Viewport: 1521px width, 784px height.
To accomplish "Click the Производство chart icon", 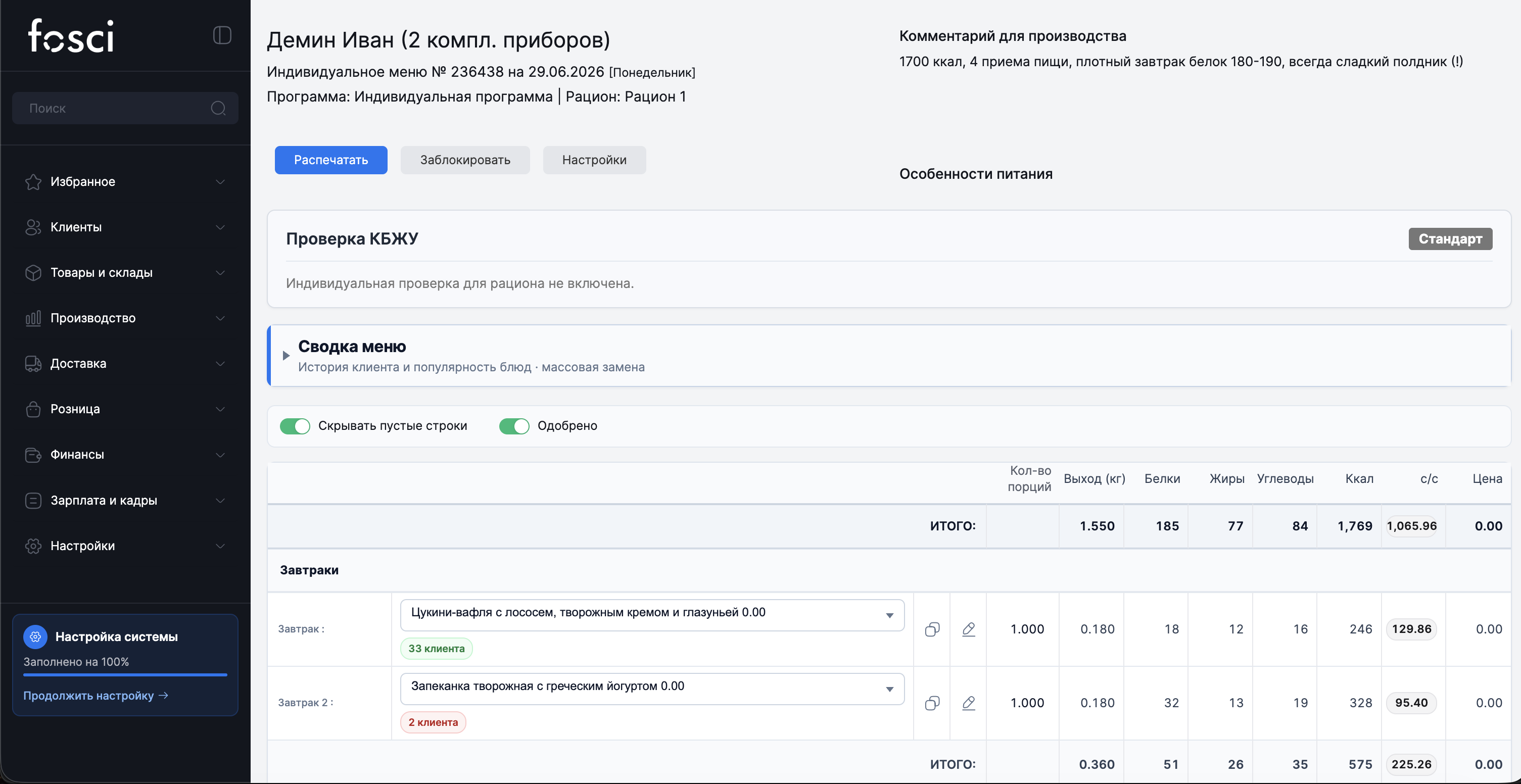I will 33,318.
